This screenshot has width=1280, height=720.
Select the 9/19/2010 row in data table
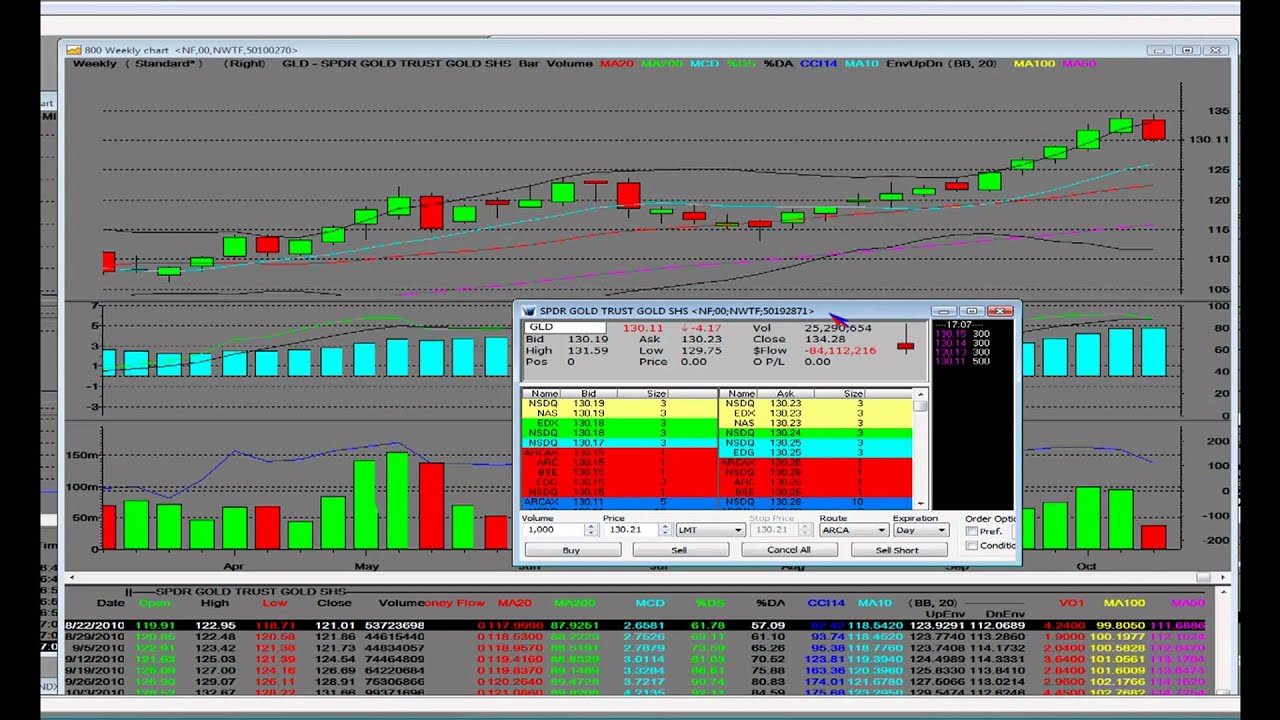point(635,671)
